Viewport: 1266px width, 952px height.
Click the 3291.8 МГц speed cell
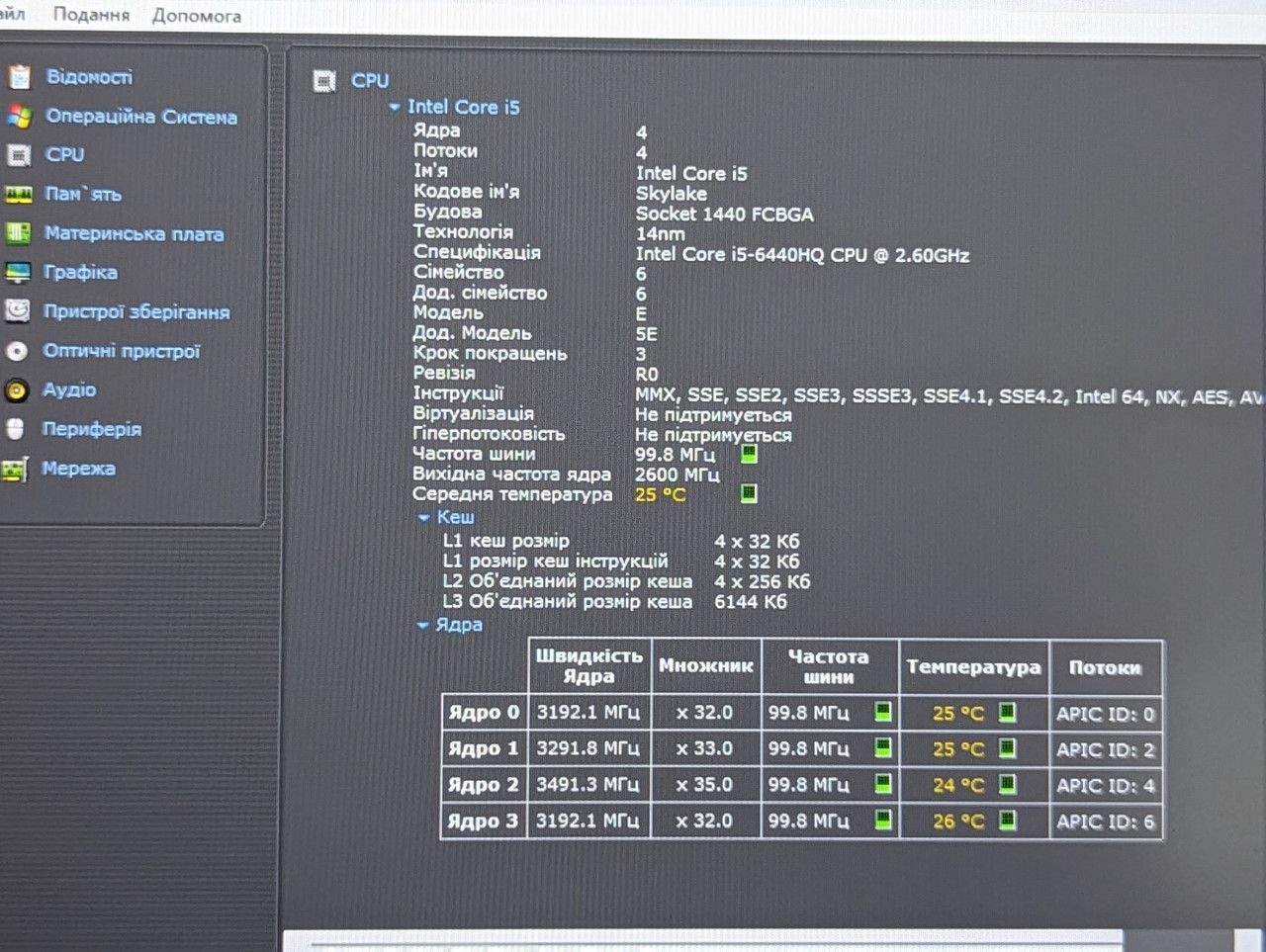pyautogui.click(x=588, y=748)
